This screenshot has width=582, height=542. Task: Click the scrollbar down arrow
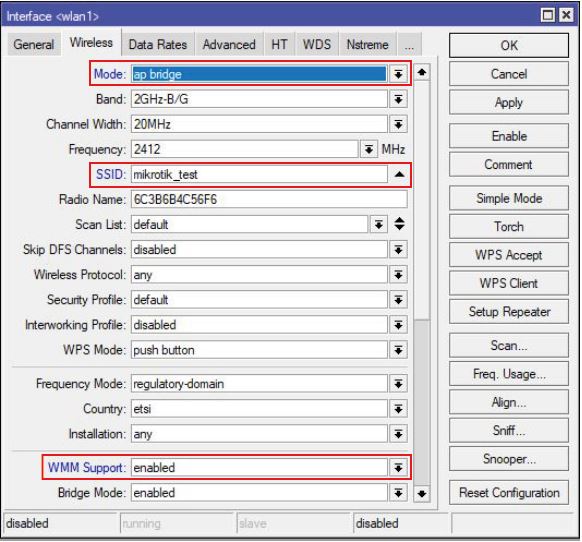coord(422,494)
